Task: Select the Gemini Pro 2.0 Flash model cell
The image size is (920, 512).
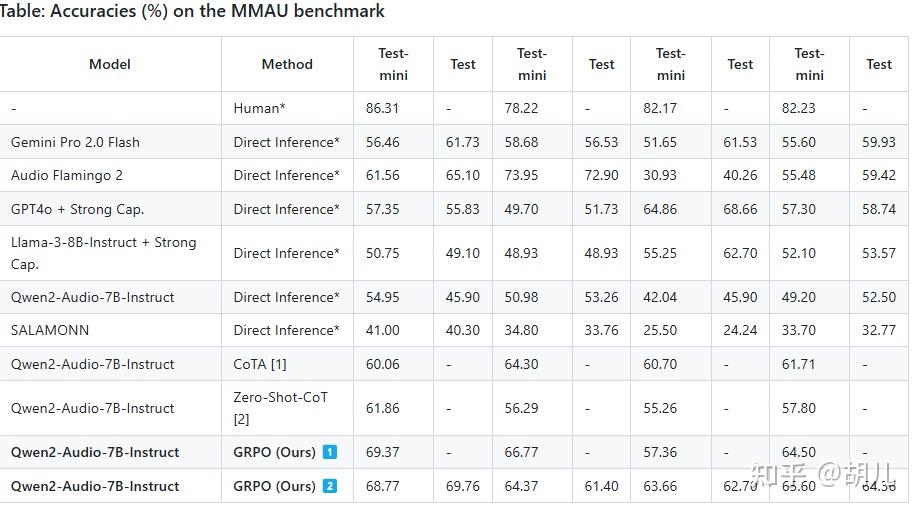Action: coord(75,142)
